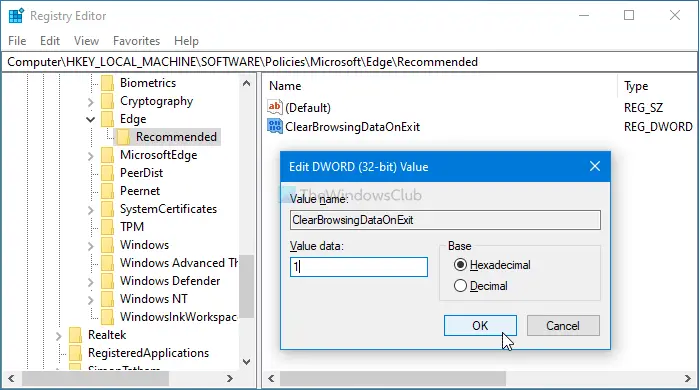Image resolution: width=700 pixels, height=390 pixels.
Task: Select the RegisteredApplications folder icon
Action: 75,353
